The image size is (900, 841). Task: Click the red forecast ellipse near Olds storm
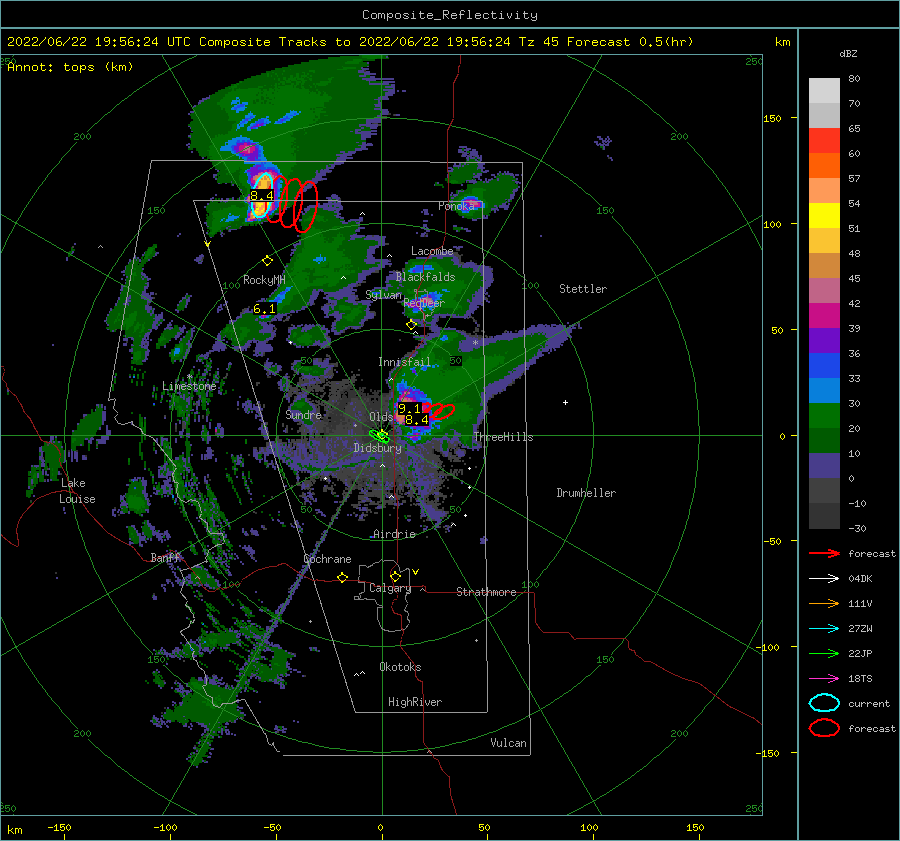(442, 410)
